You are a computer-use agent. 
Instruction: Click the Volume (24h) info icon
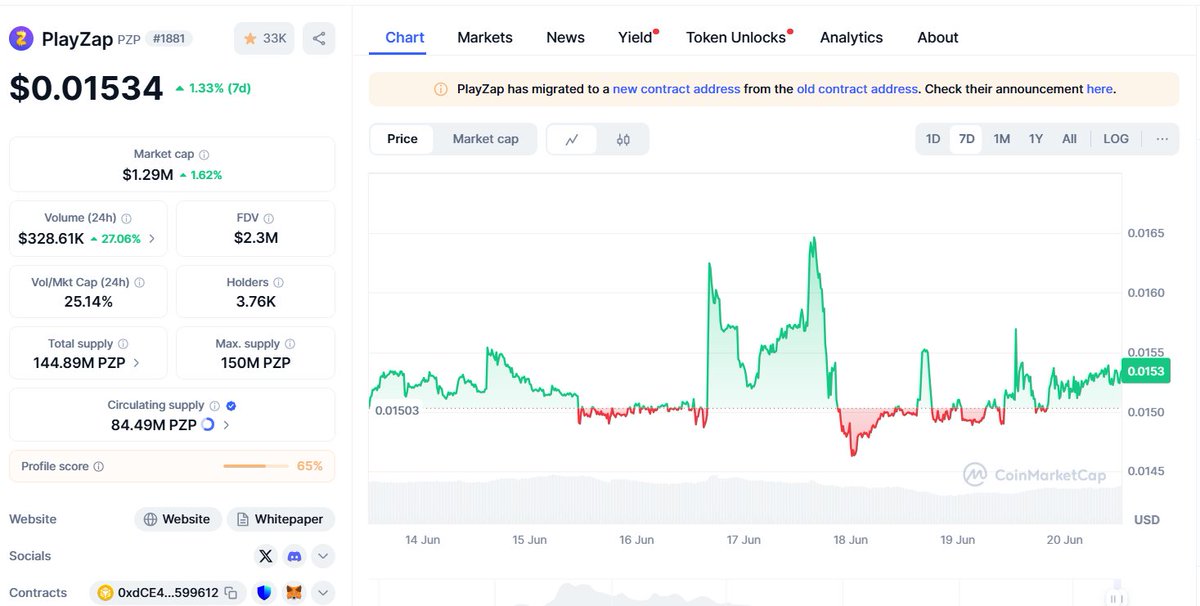point(126,218)
